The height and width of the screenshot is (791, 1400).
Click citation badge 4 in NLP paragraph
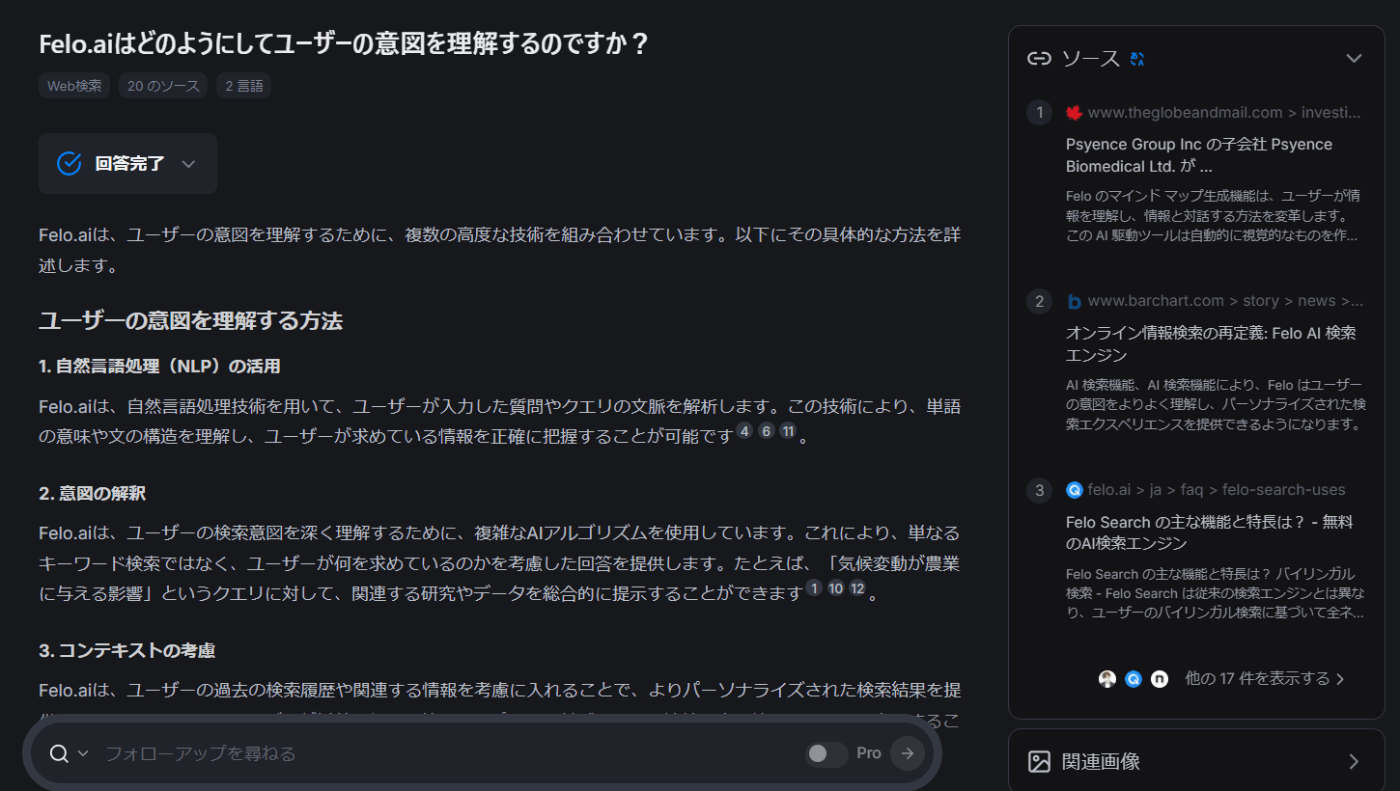[x=744, y=431]
